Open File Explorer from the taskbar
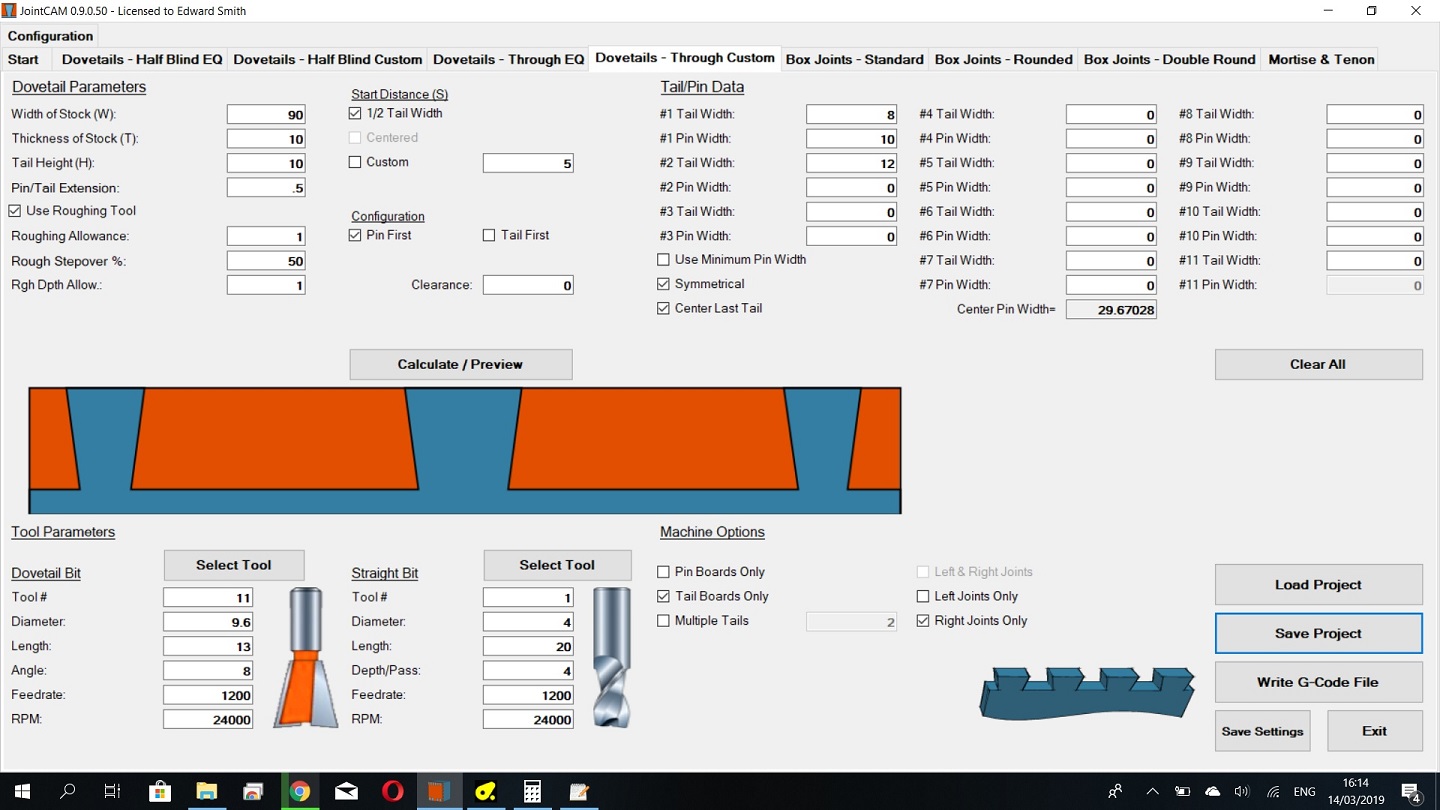This screenshot has width=1440, height=810. 206,791
